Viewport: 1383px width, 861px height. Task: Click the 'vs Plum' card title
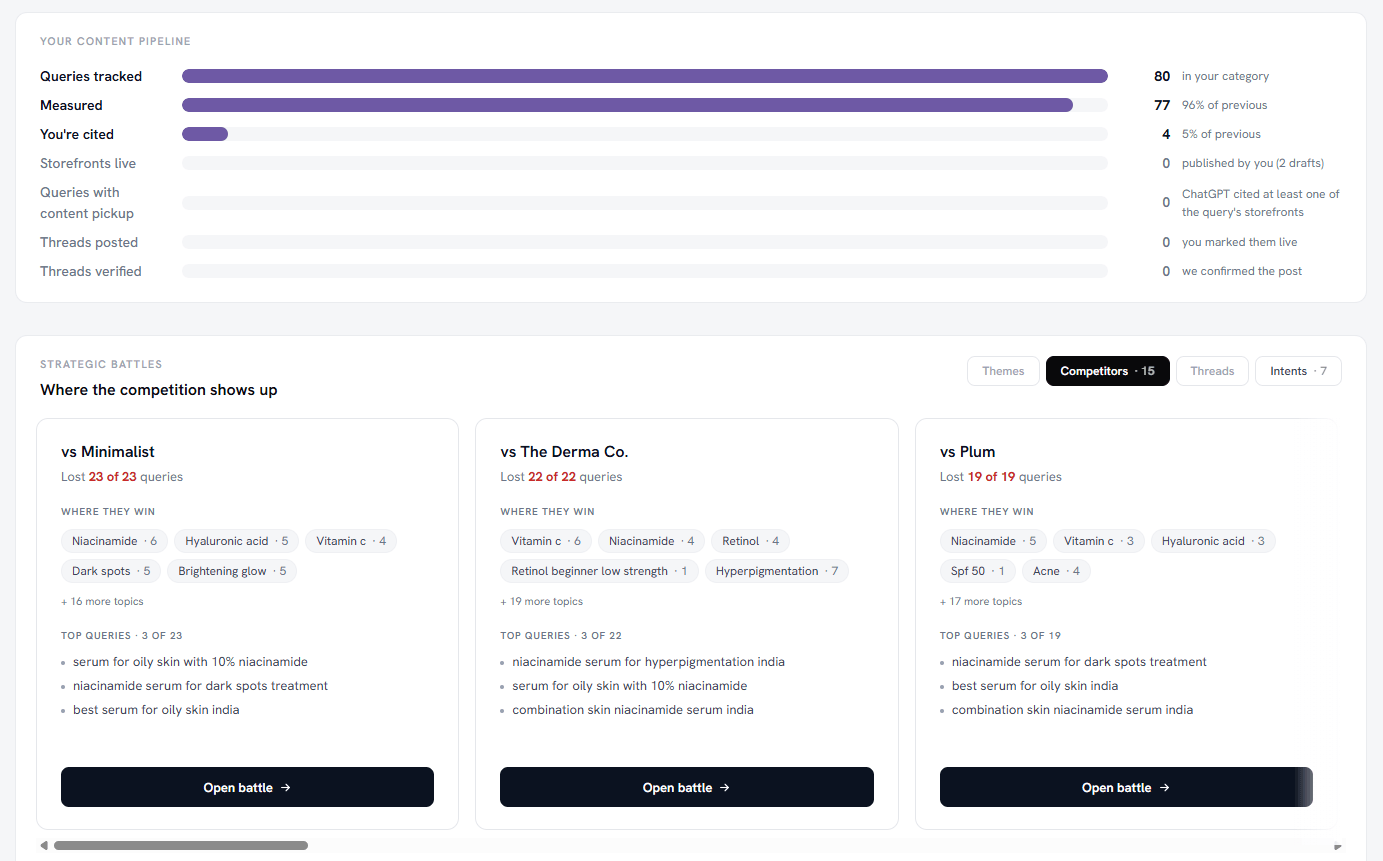[x=968, y=452]
